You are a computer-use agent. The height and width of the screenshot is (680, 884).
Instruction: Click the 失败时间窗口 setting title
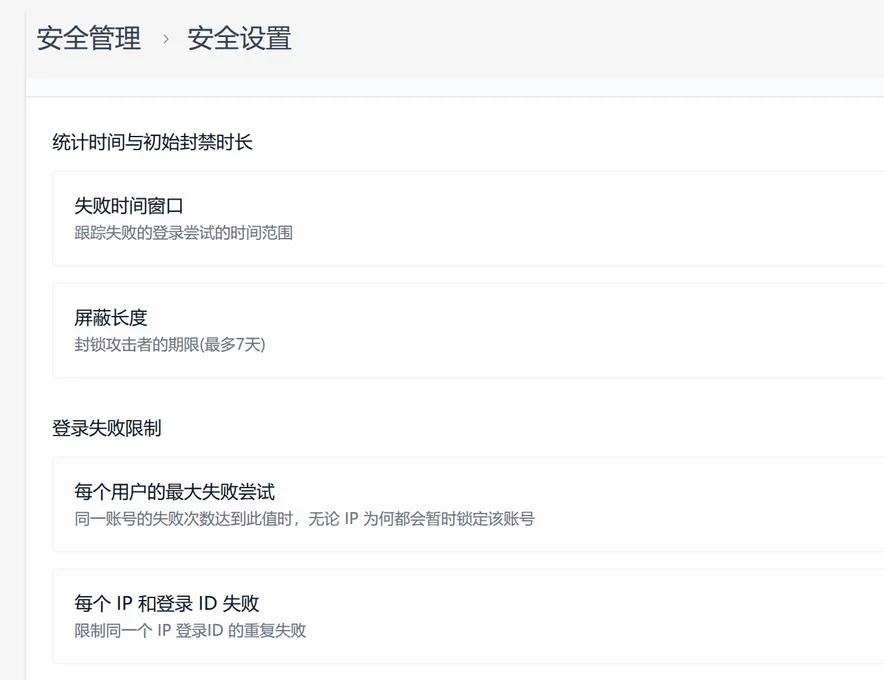click(x=129, y=206)
